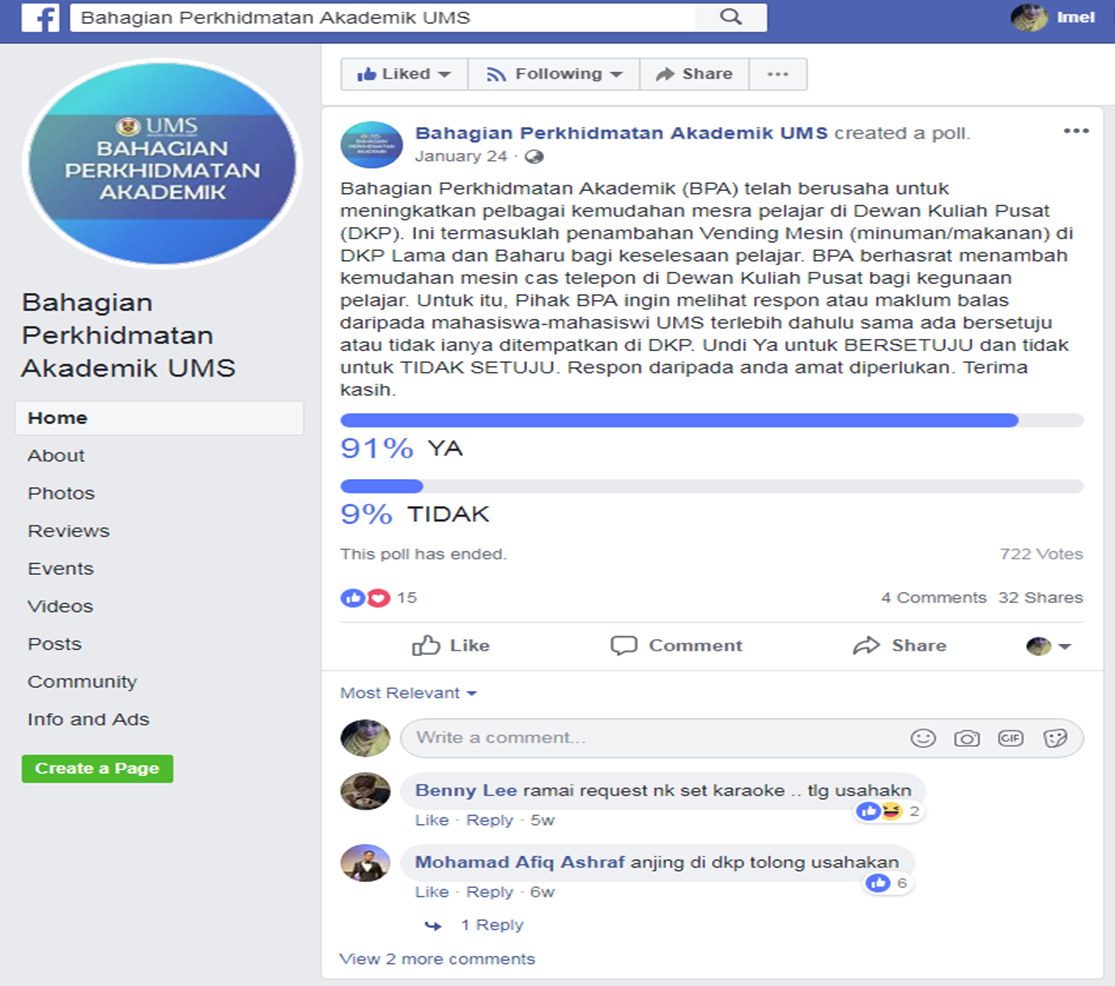Open the About tab in sidebar
1115x986 pixels.
pos(56,456)
